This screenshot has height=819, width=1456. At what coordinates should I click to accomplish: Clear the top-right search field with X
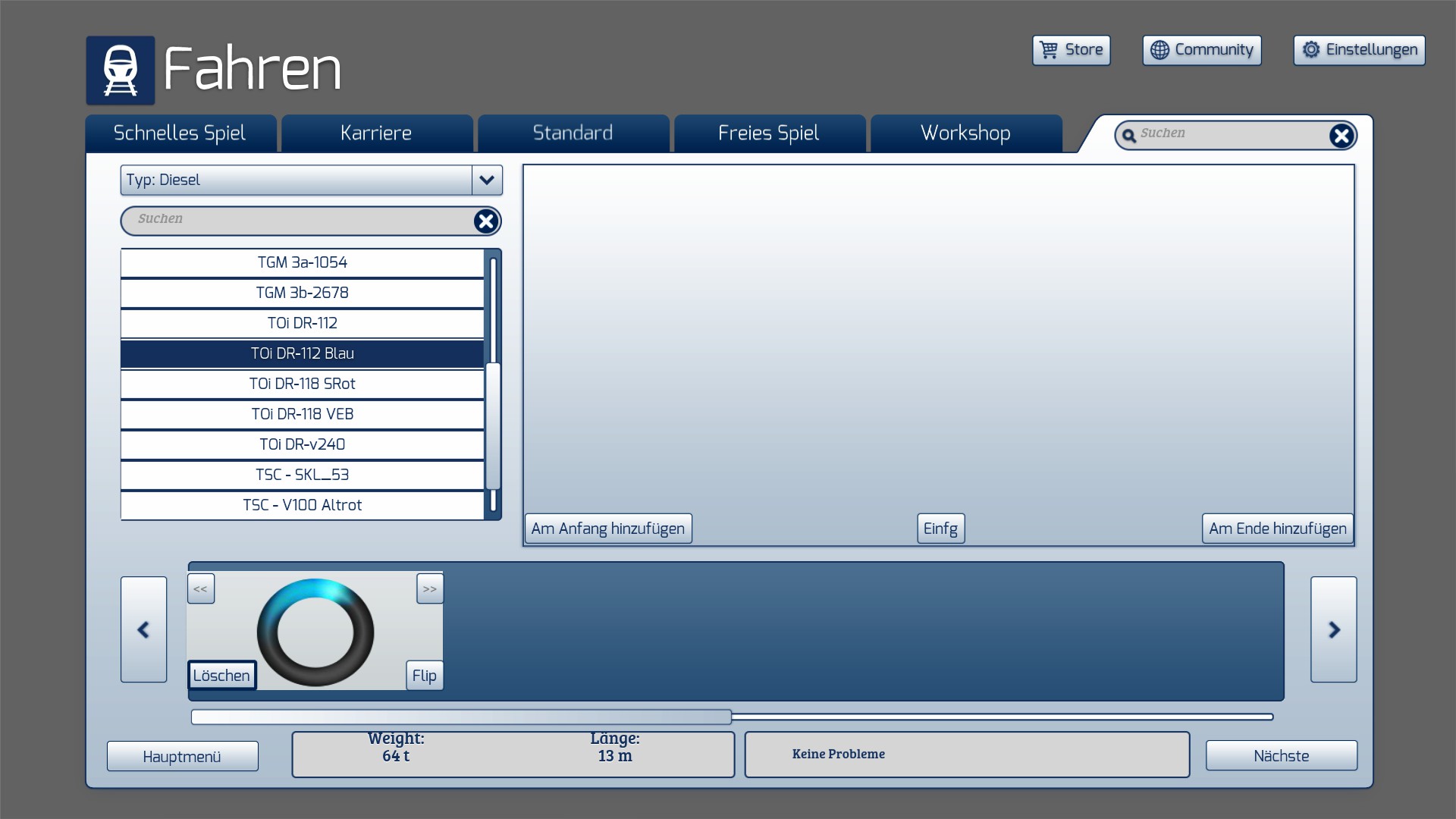(1341, 136)
